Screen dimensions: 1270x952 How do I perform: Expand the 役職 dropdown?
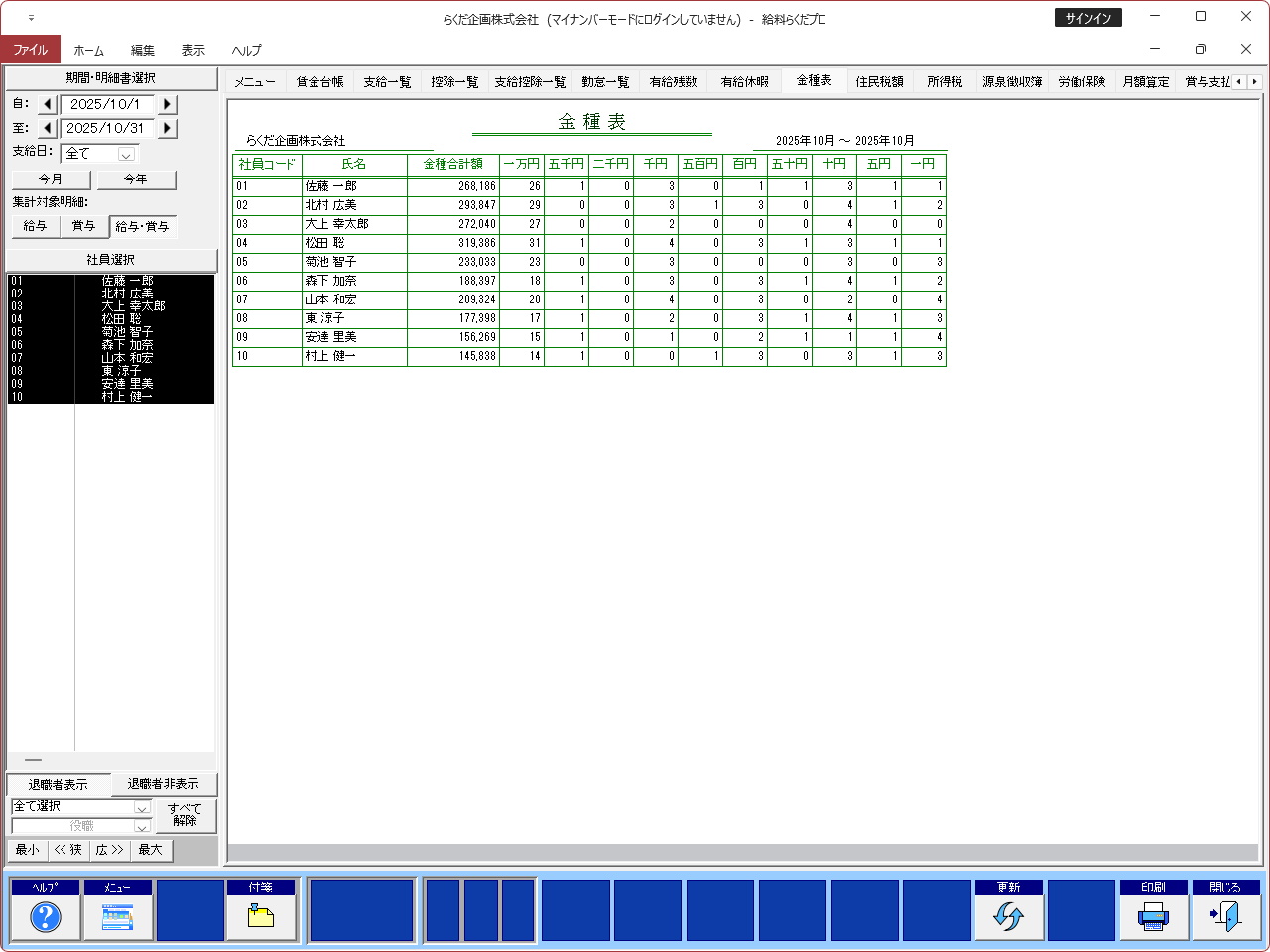(x=141, y=826)
